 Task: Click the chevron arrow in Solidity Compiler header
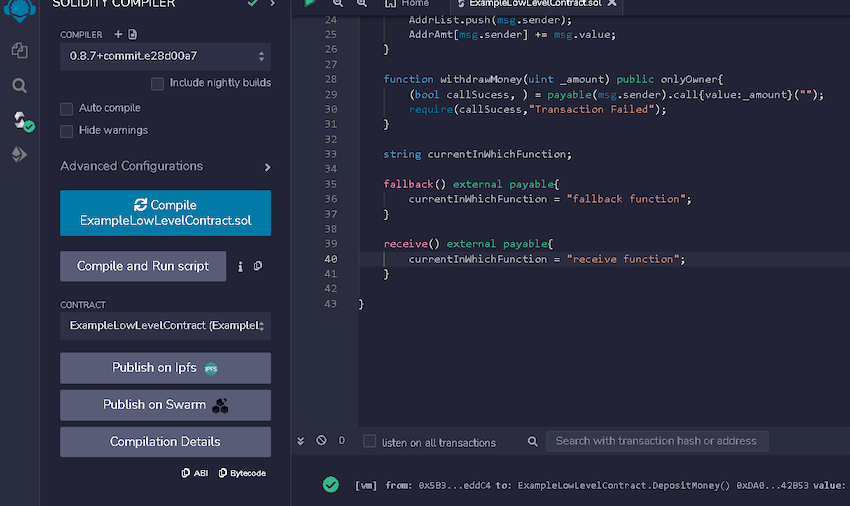pos(272,3)
